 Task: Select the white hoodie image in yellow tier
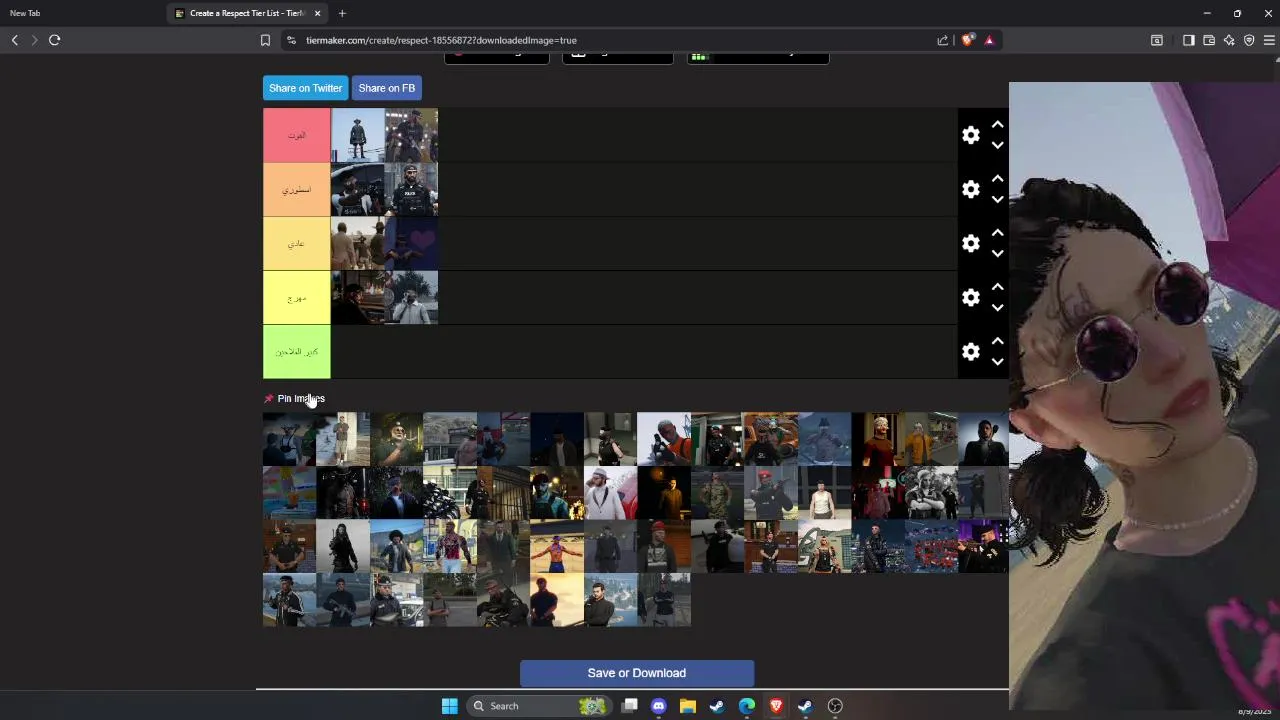point(411,297)
